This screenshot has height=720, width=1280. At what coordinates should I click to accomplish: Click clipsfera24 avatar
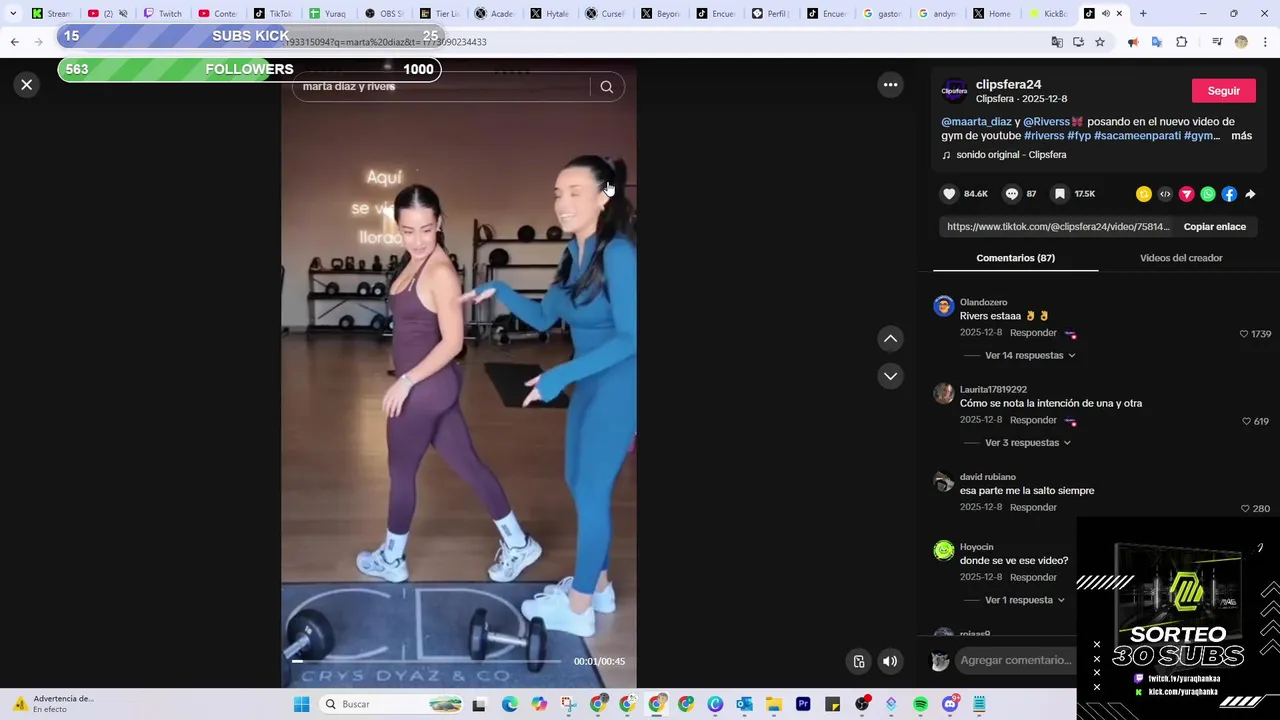tap(954, 91)
